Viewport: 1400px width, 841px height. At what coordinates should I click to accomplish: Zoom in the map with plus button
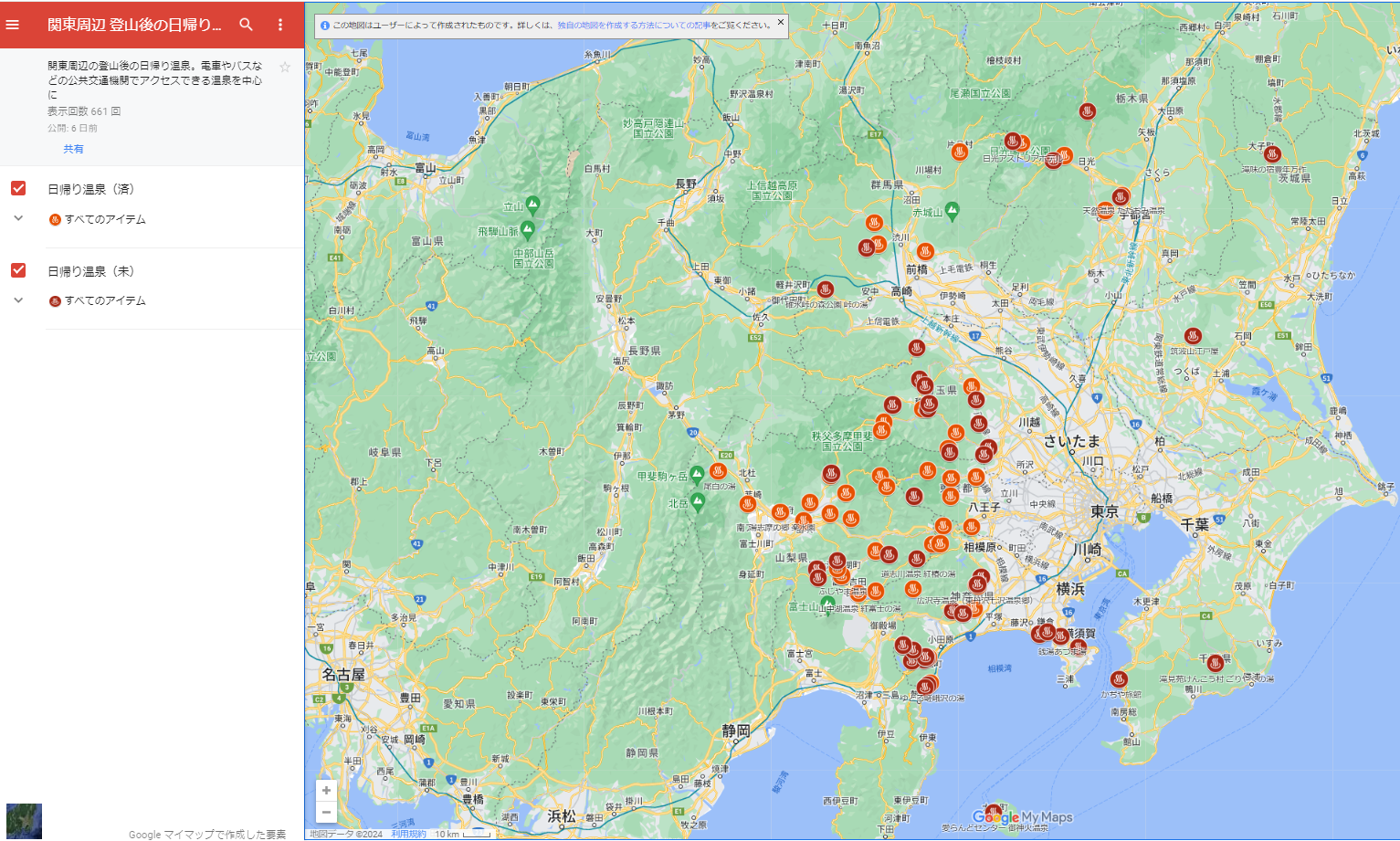point(326,791)
